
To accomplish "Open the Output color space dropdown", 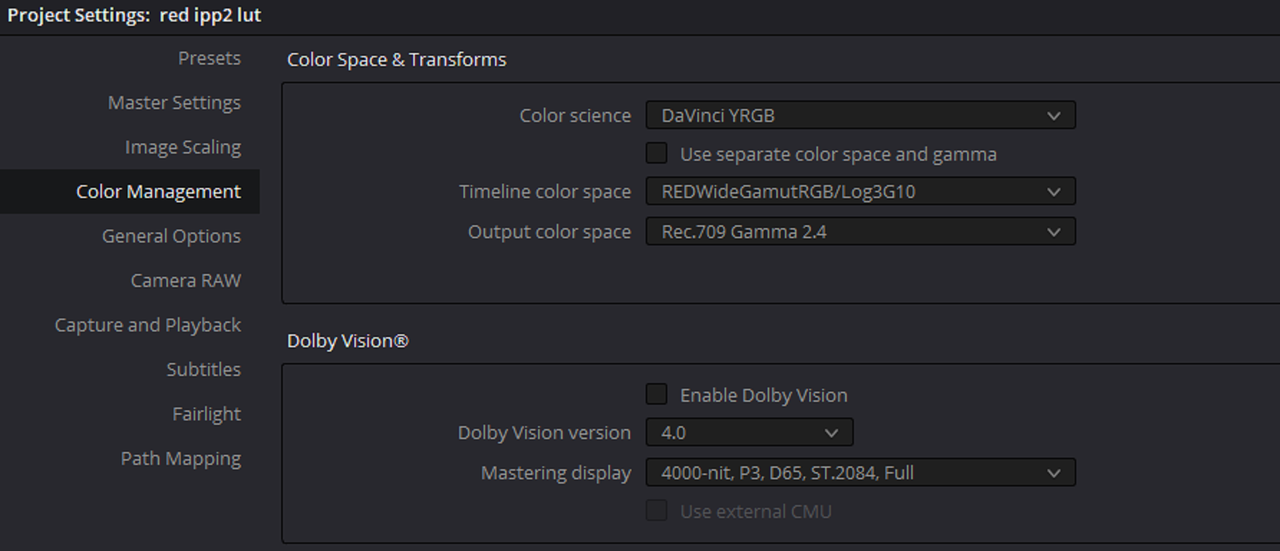I will pyautogui.click(x=859, y=232).
